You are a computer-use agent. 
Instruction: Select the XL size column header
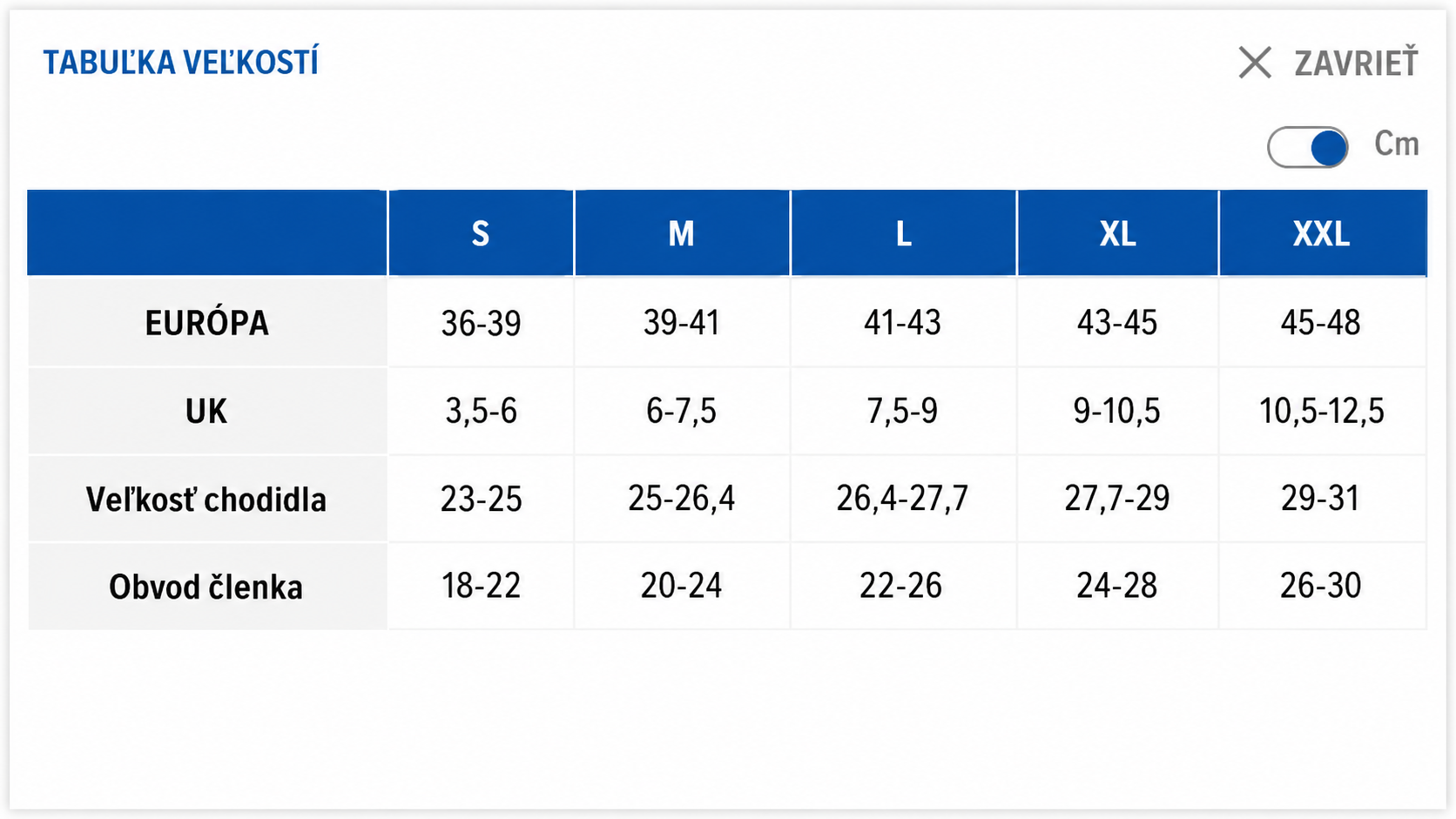1117,233
